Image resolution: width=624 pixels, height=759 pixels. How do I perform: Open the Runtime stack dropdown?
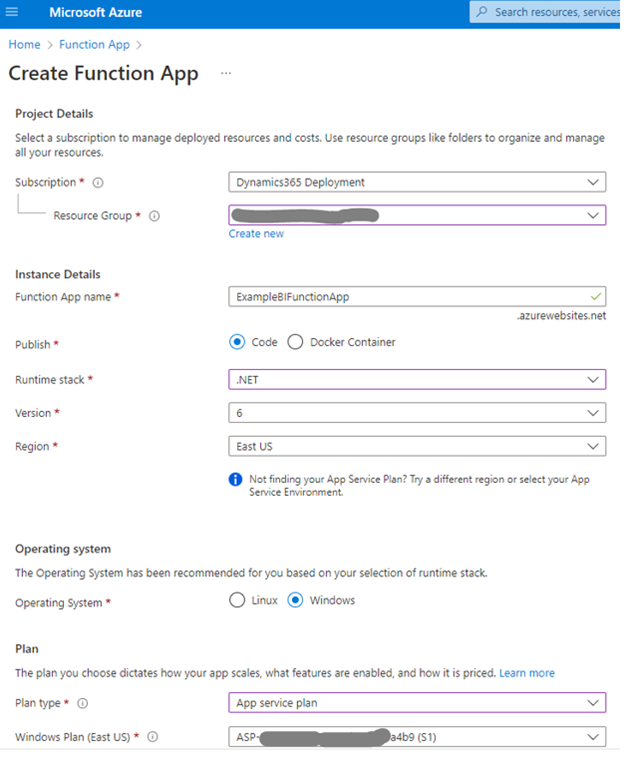(417, 380)
